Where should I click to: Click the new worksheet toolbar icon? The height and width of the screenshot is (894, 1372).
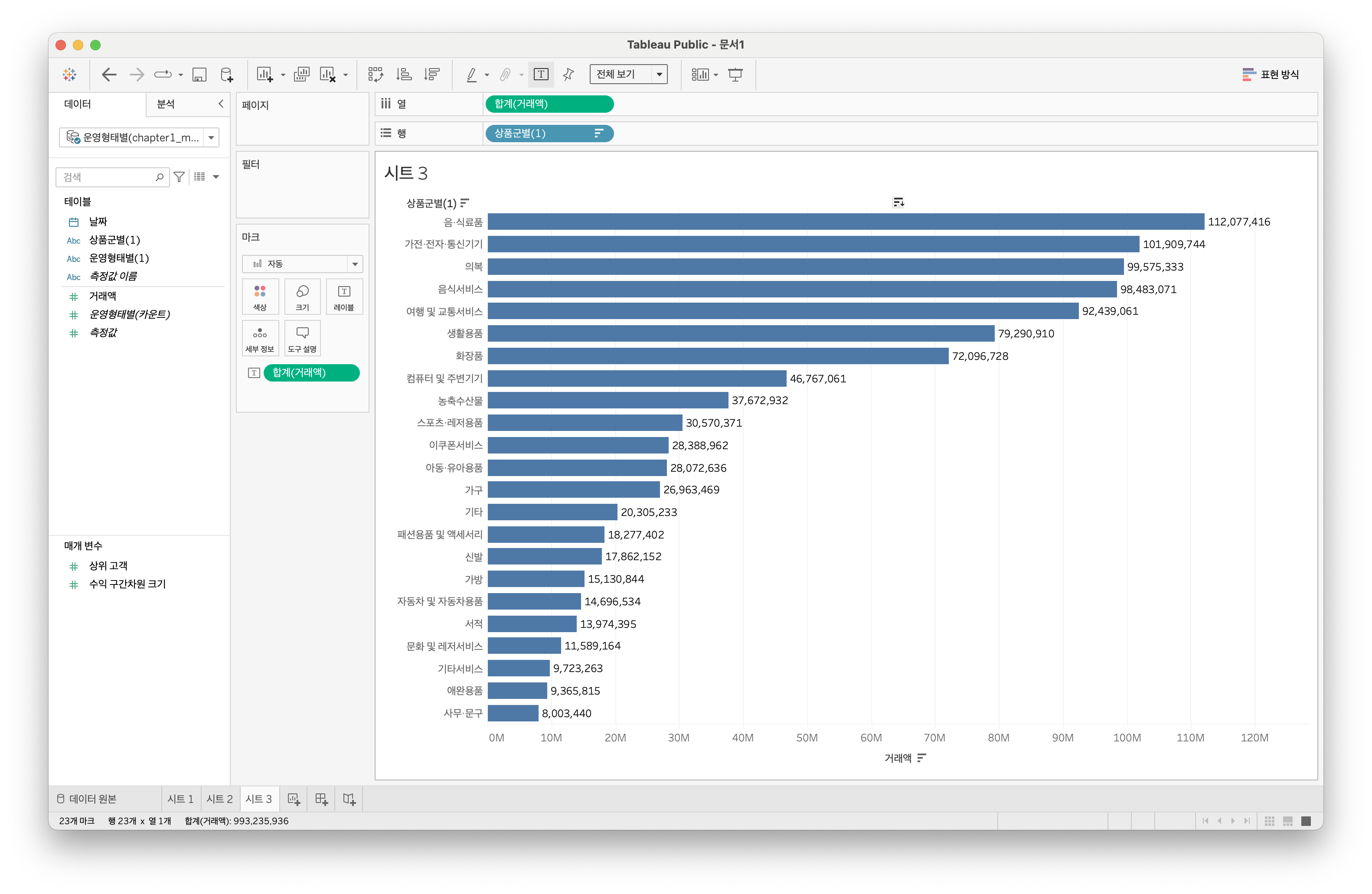pyautogui.click(x=265, y=75)
